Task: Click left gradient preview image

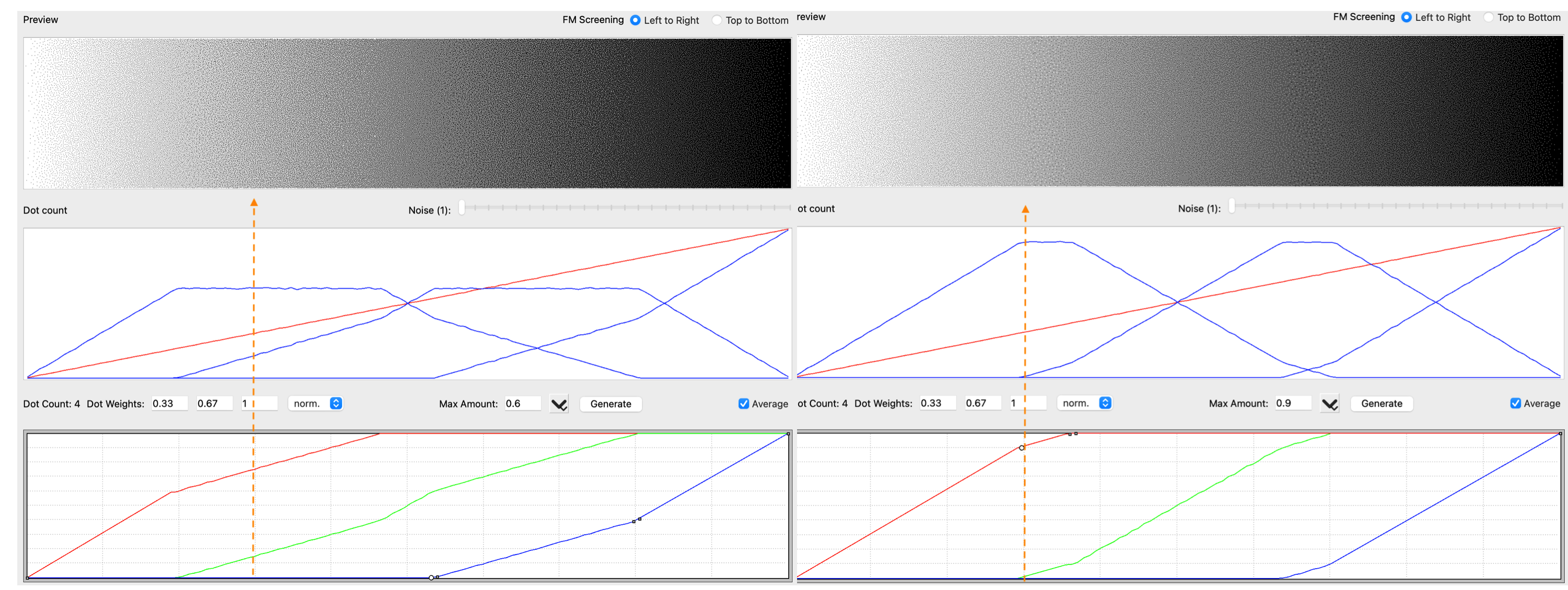Action: tap(407, 113)
